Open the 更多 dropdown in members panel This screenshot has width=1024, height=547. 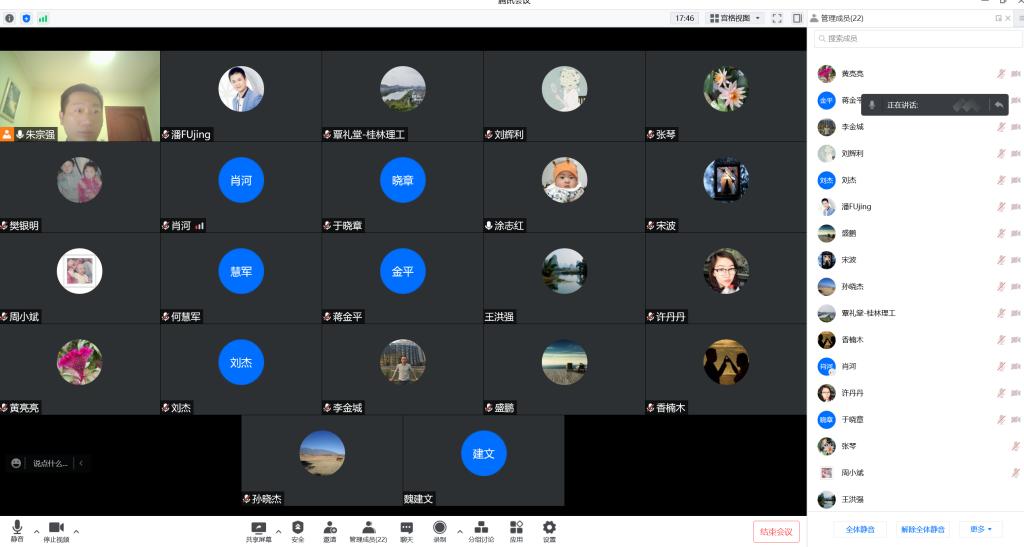979,529
